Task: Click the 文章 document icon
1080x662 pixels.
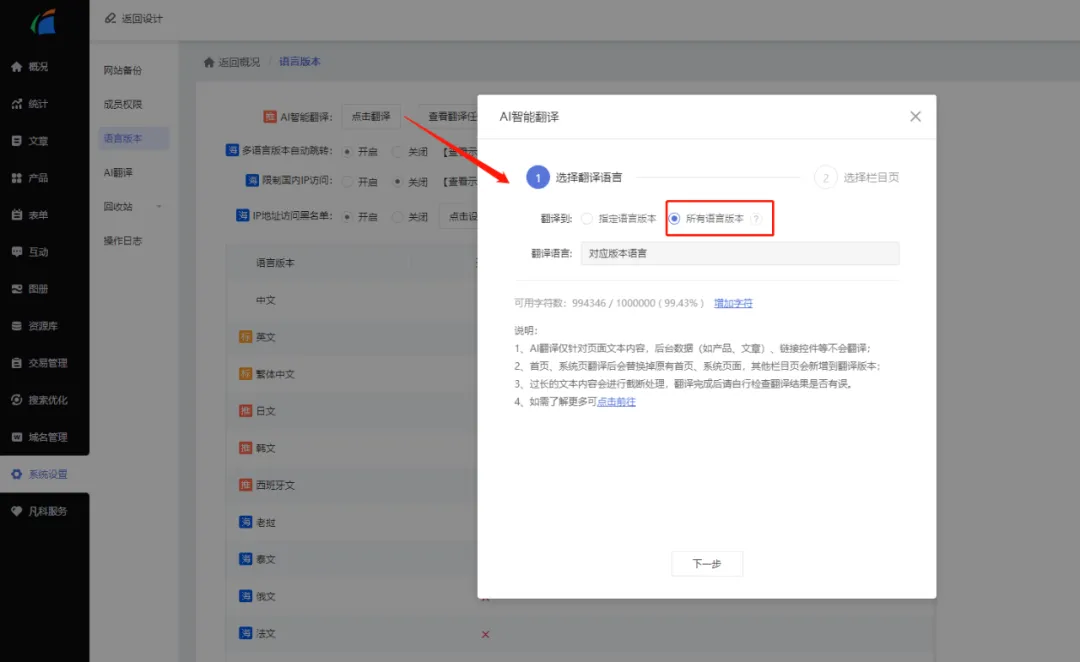Action: pyautogui.click(x=17, y=141)
